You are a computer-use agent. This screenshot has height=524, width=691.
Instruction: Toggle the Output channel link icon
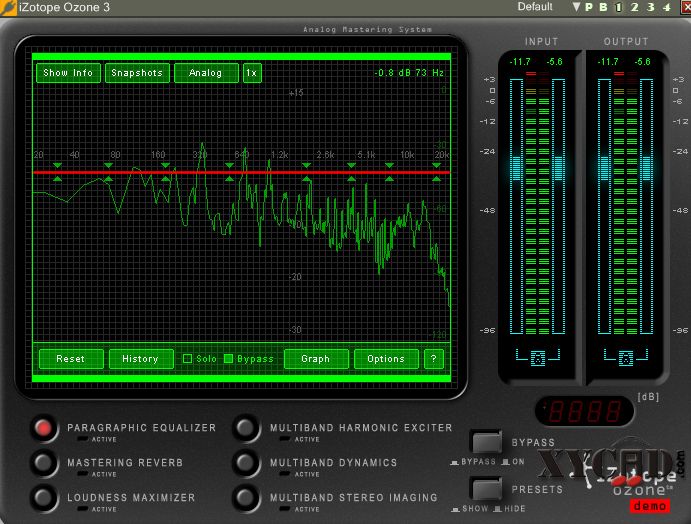(626, 358)
